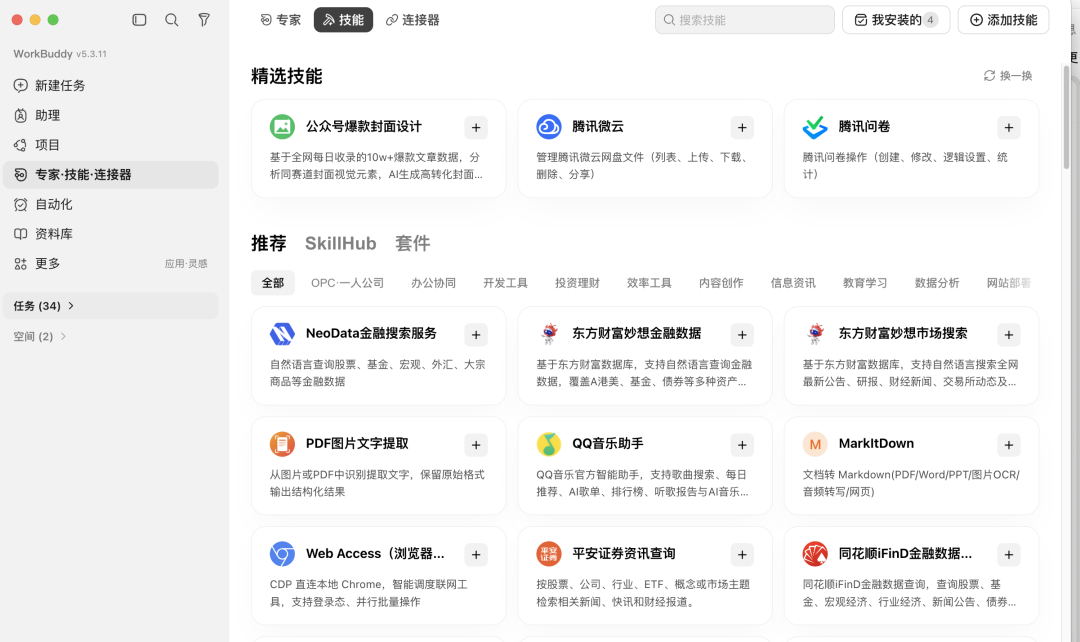Open the search magnifier in sidebar header
This screenshot has height=642, width=1080.
click(172, 20)
